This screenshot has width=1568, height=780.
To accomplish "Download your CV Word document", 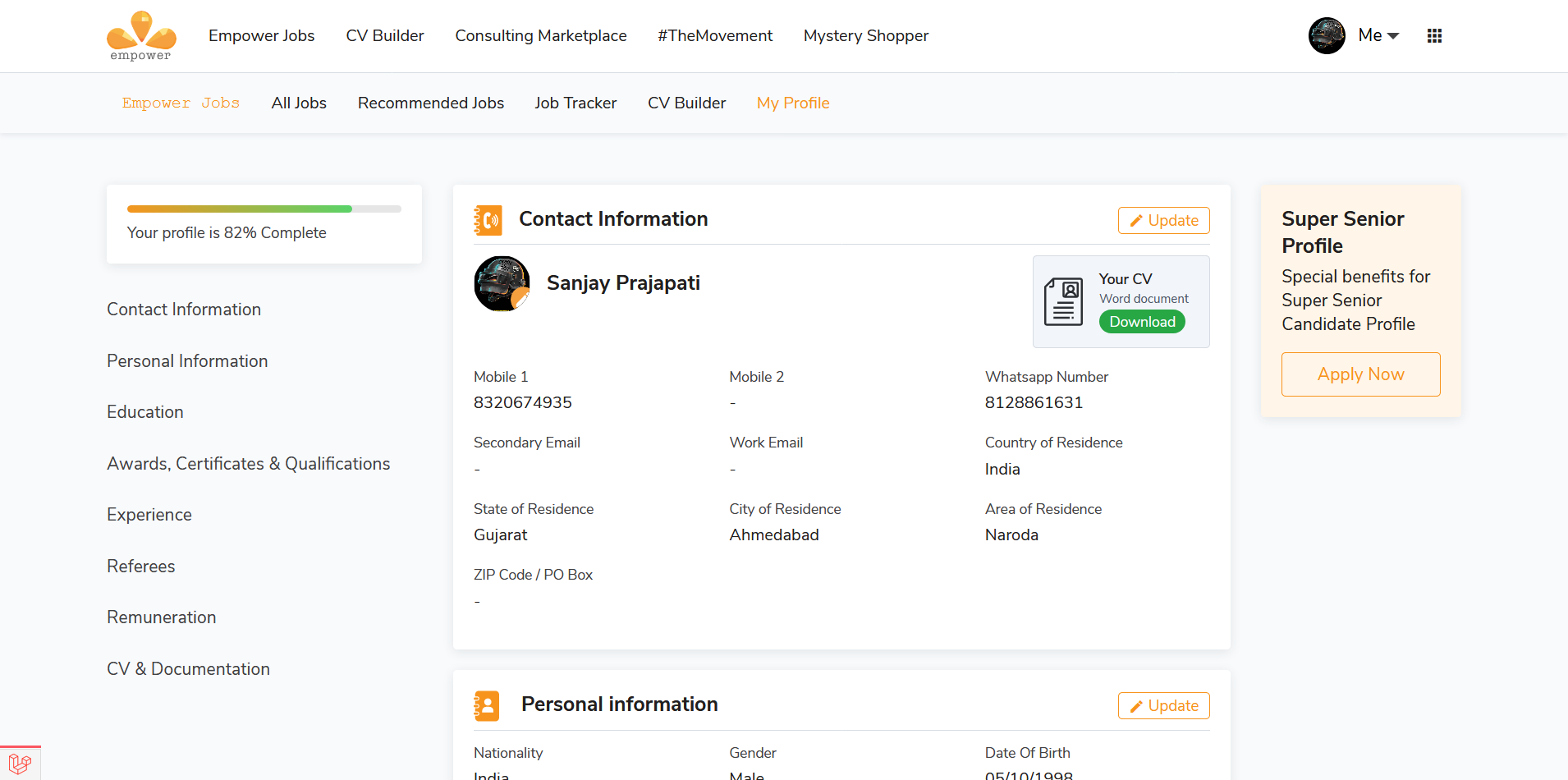I will [x=1142, y=322].
